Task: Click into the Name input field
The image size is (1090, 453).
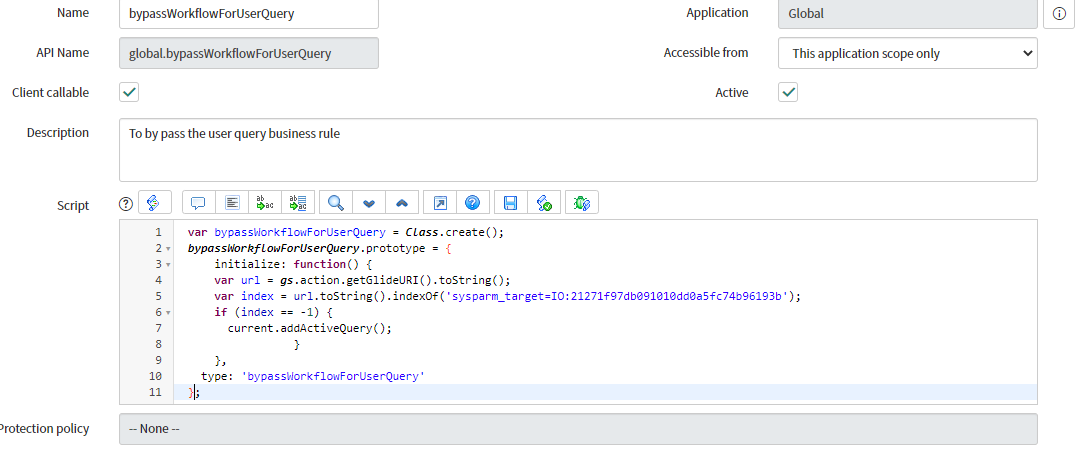Action: [249, 13]
